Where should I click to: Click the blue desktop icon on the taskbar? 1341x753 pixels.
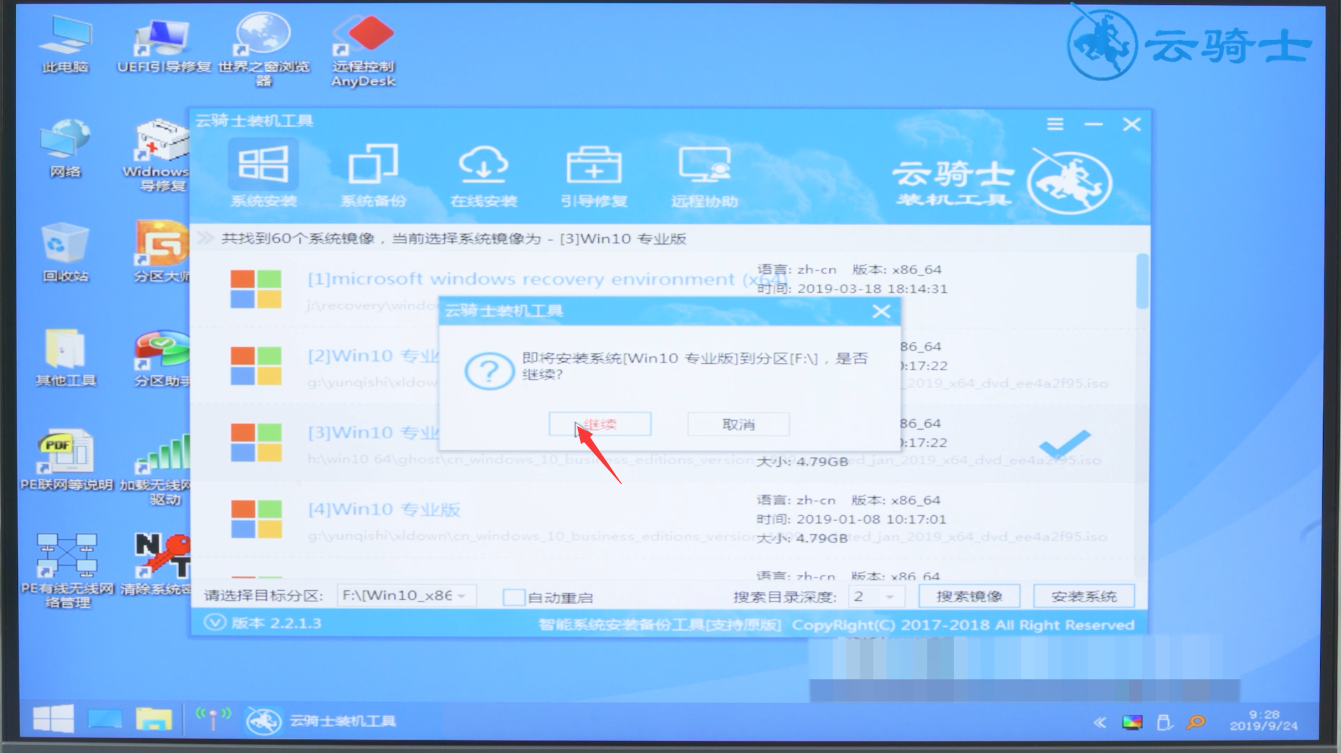104,719
